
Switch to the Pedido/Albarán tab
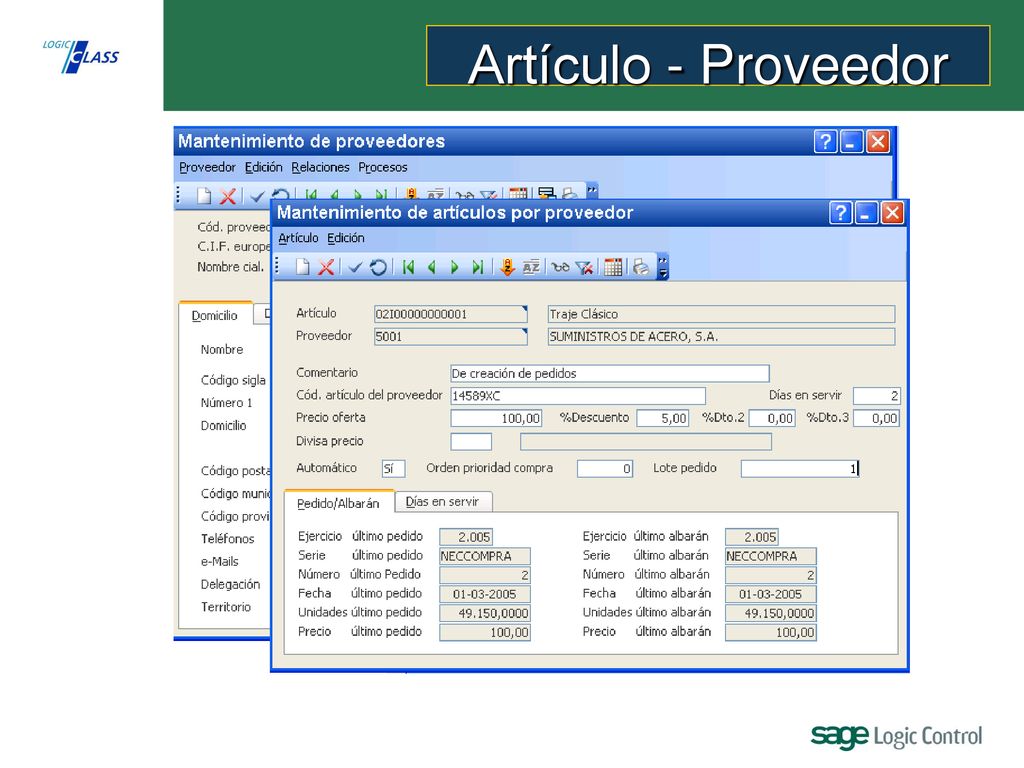pyautogui.click(x=338, y=503)
